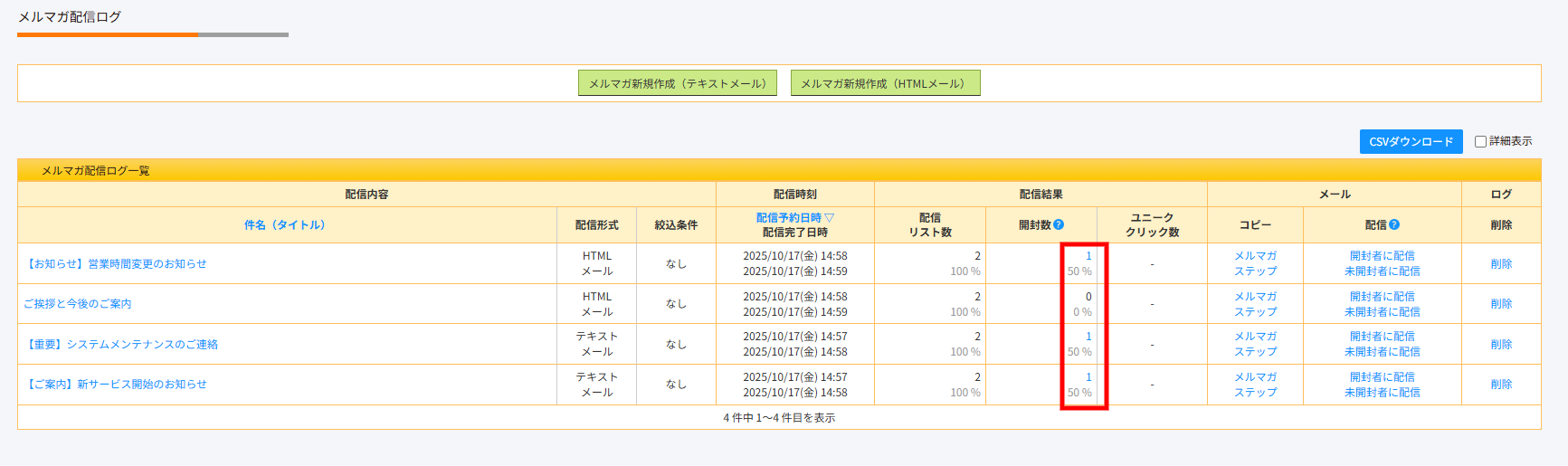
Task: Create new HTML mail magazine (HTMLメール)
Action: [x=885, y=83]
